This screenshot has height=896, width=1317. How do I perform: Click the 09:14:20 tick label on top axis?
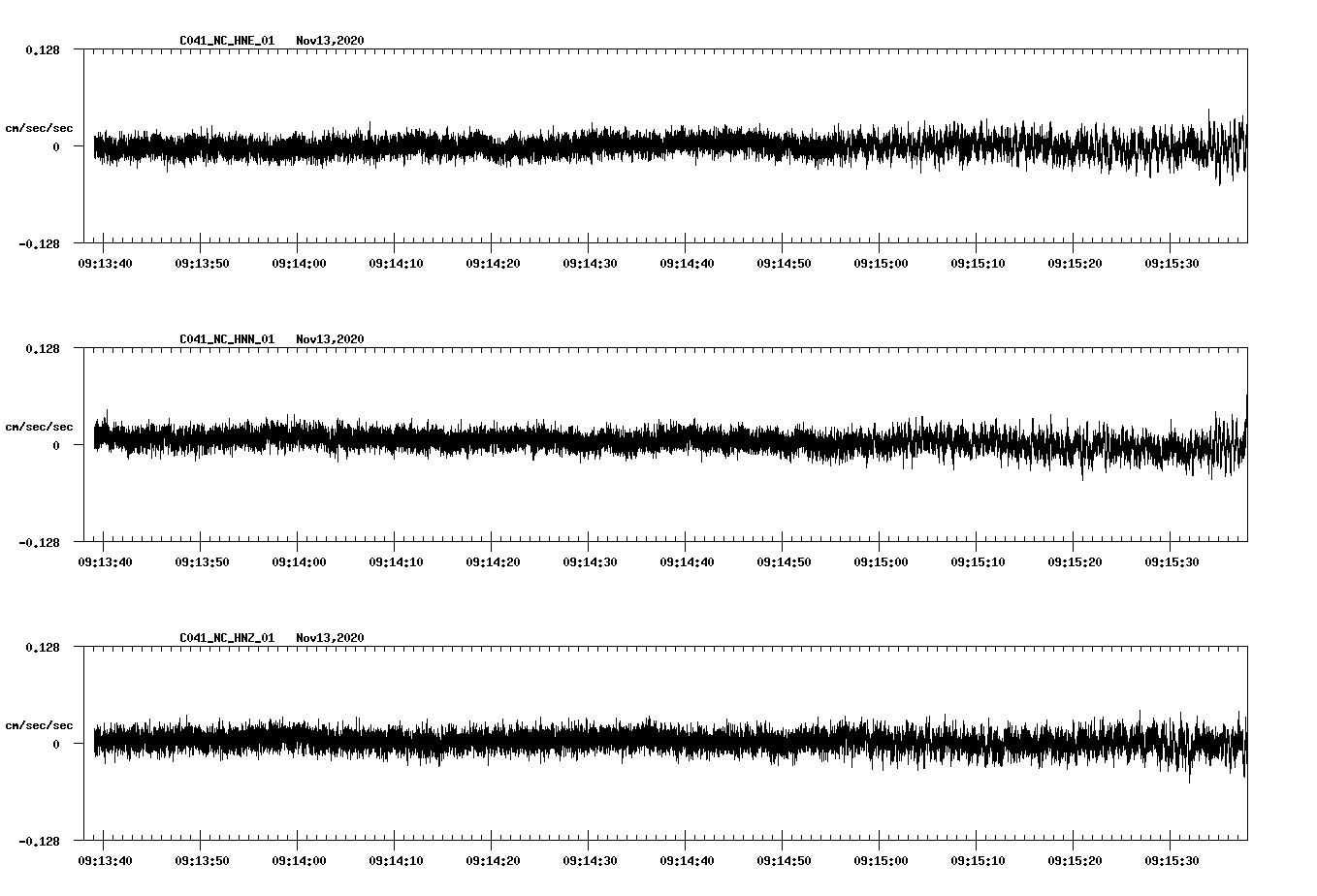493,261
